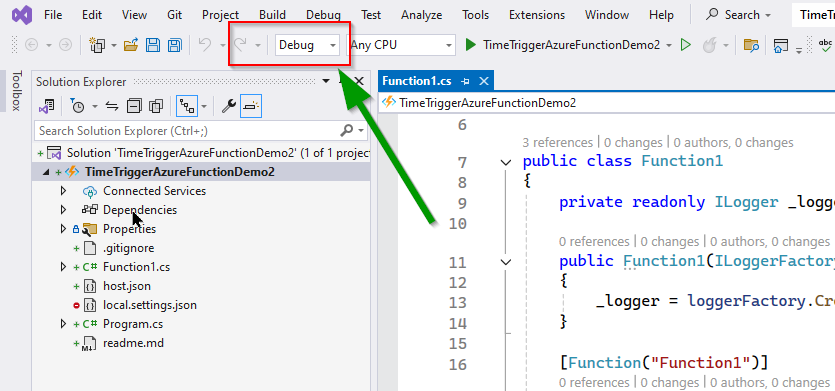This screenshot has height=391, width=835.
Task: Open the Toolbox side tab
Action: point(16,90)
